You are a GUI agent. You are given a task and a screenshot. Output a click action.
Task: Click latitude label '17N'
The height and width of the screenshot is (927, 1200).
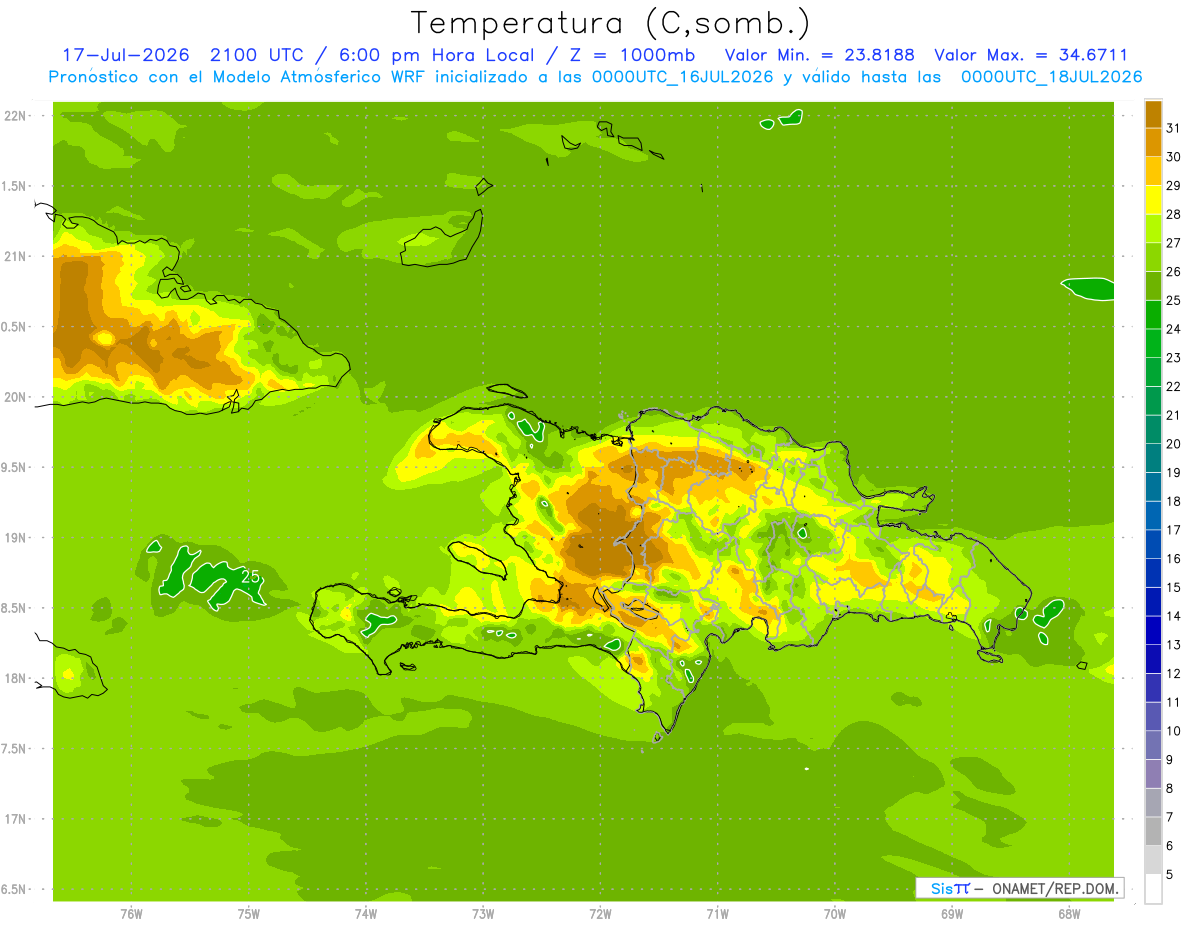pyautogui.click(x=16, y=819)
